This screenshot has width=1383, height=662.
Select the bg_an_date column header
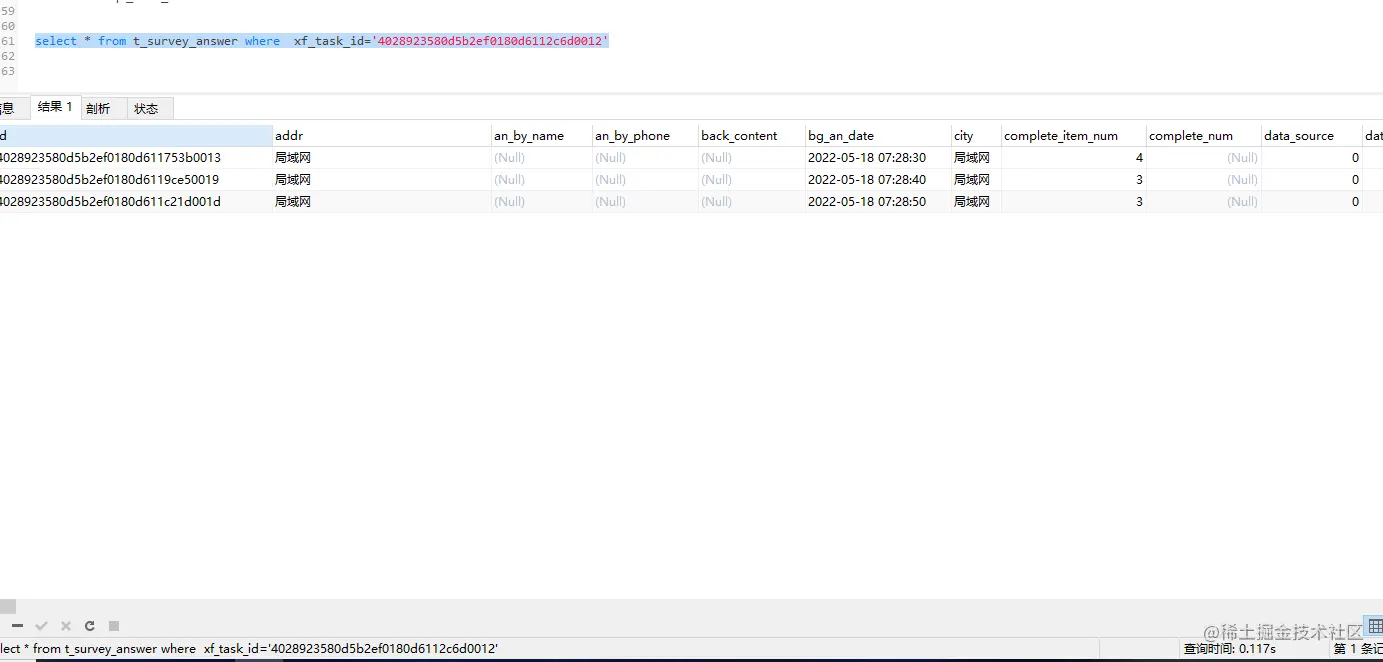point(878,135)
